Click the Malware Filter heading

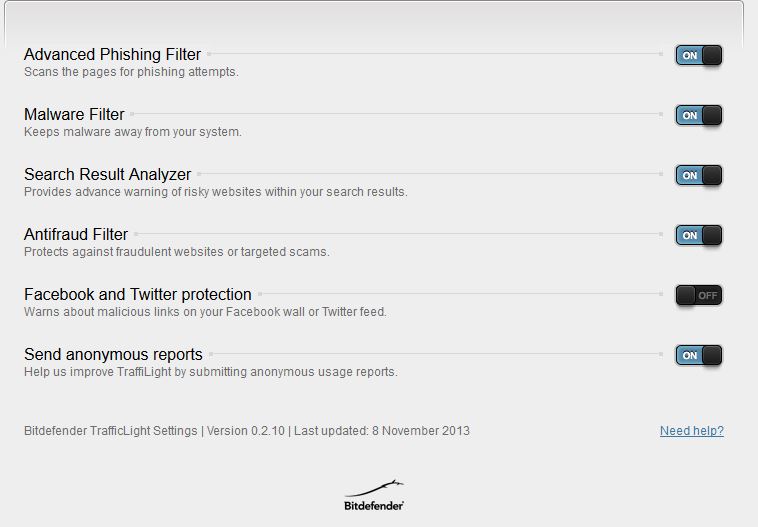tap(74, 114)
